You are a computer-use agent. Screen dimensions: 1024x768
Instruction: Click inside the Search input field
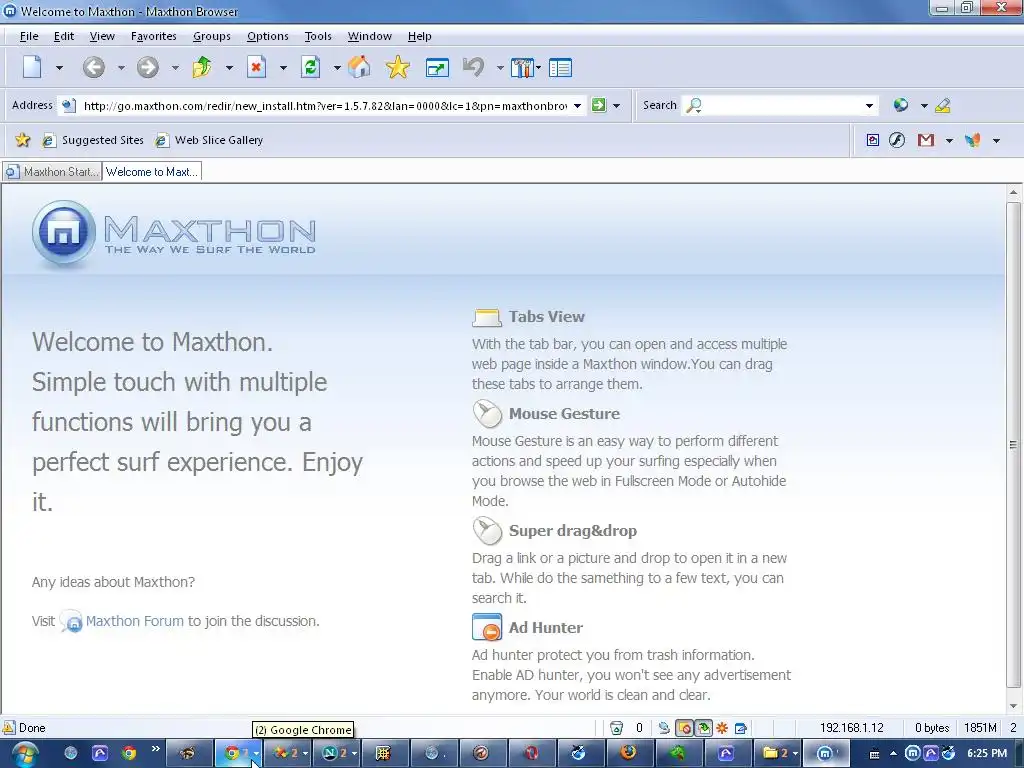coord(782,106)
